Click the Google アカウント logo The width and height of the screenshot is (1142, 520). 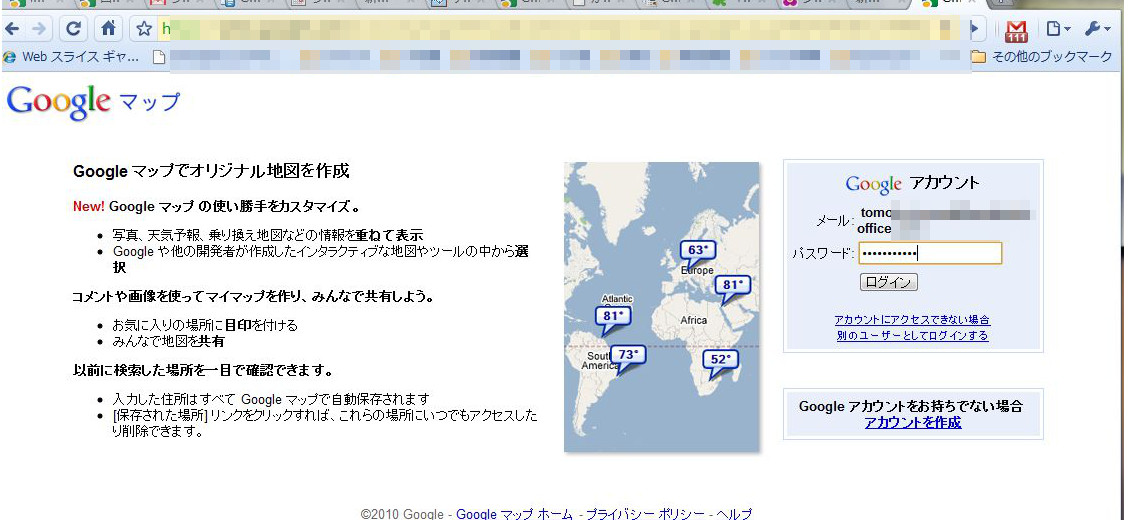913,183
